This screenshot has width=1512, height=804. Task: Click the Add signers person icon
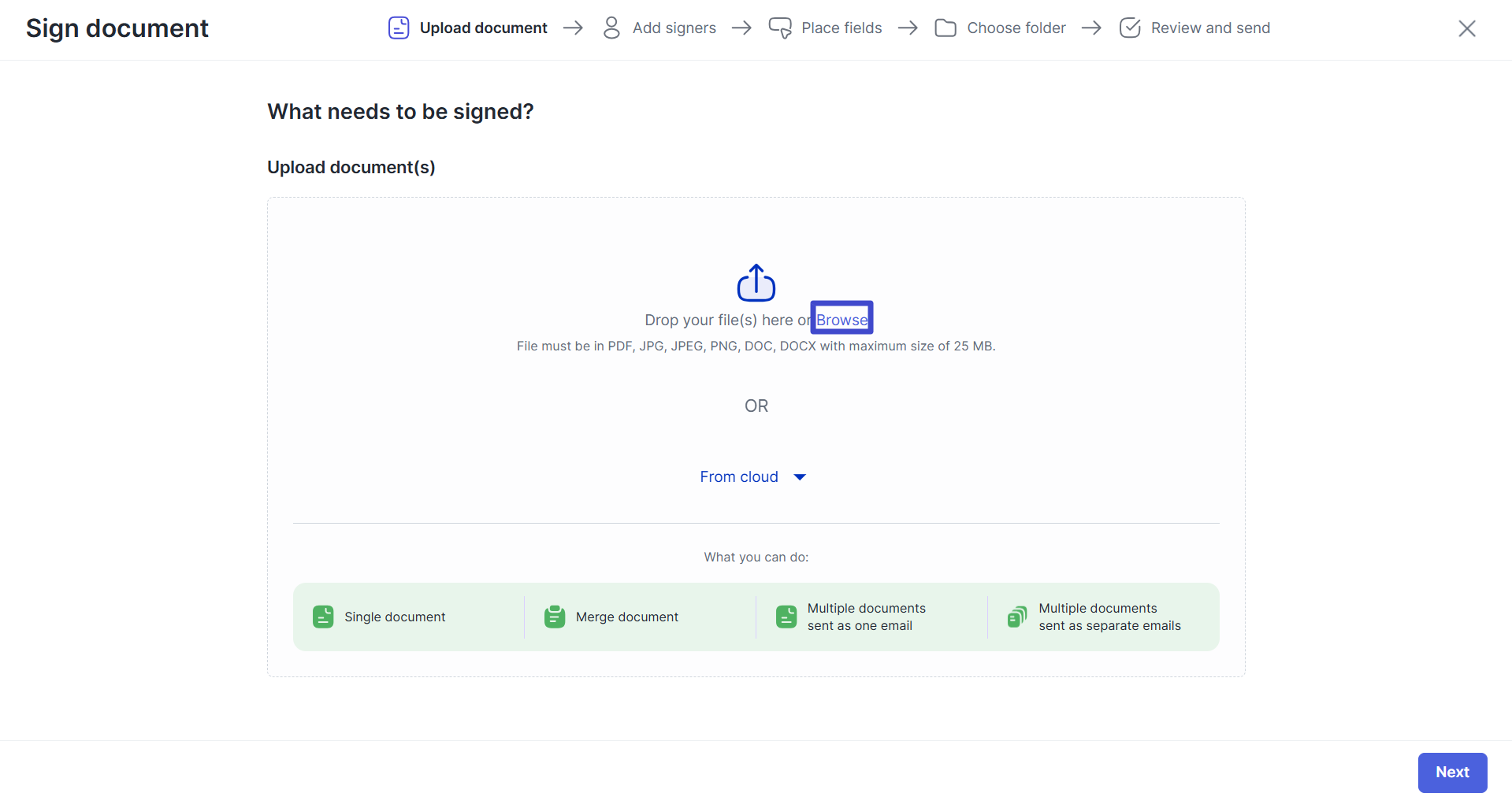click(611, 28)
